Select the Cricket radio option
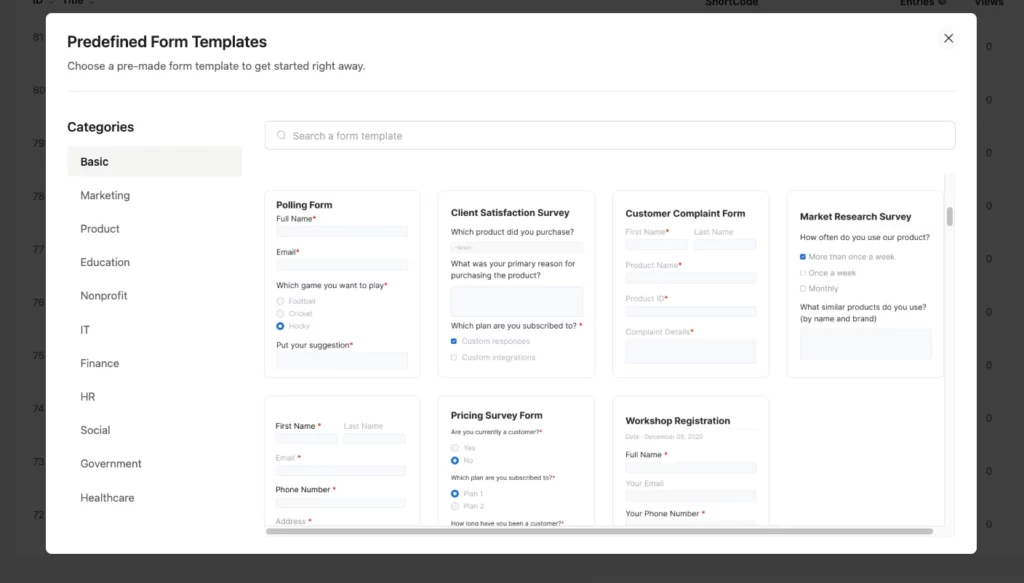Viewport: 1024px width, 583px height. [x=280, y=313]
